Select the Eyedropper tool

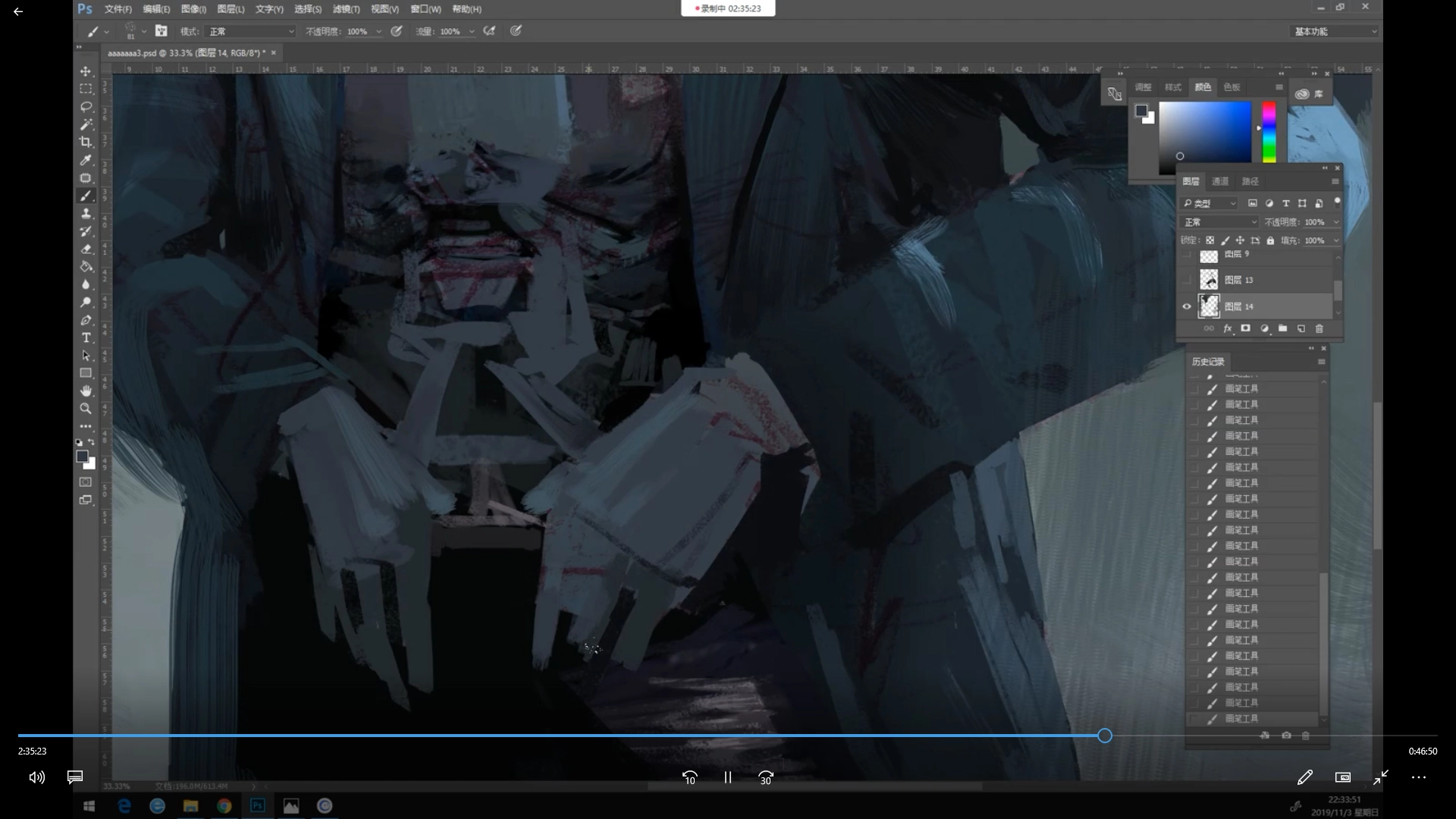tap(86, 160)
